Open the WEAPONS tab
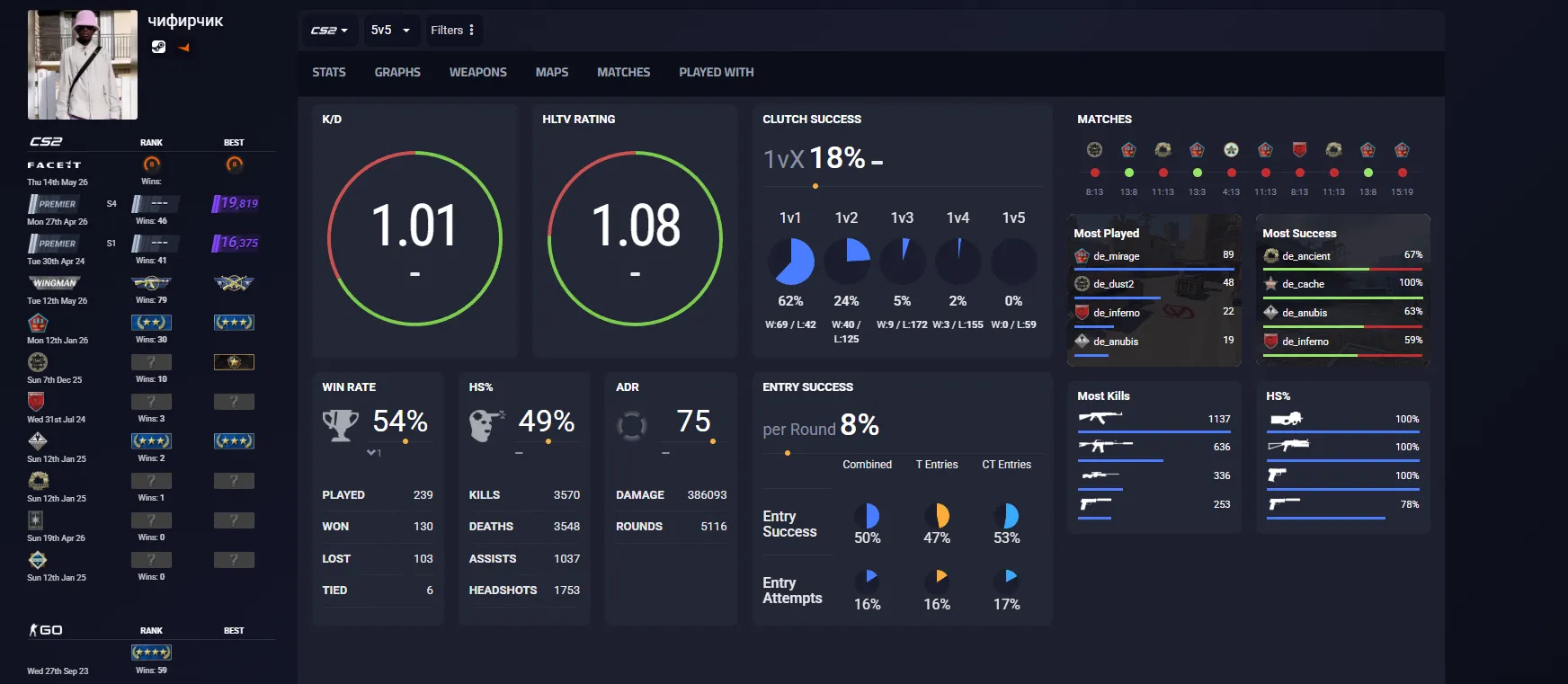This screenshot has height=684, width=1568. [x=478, y=73]
